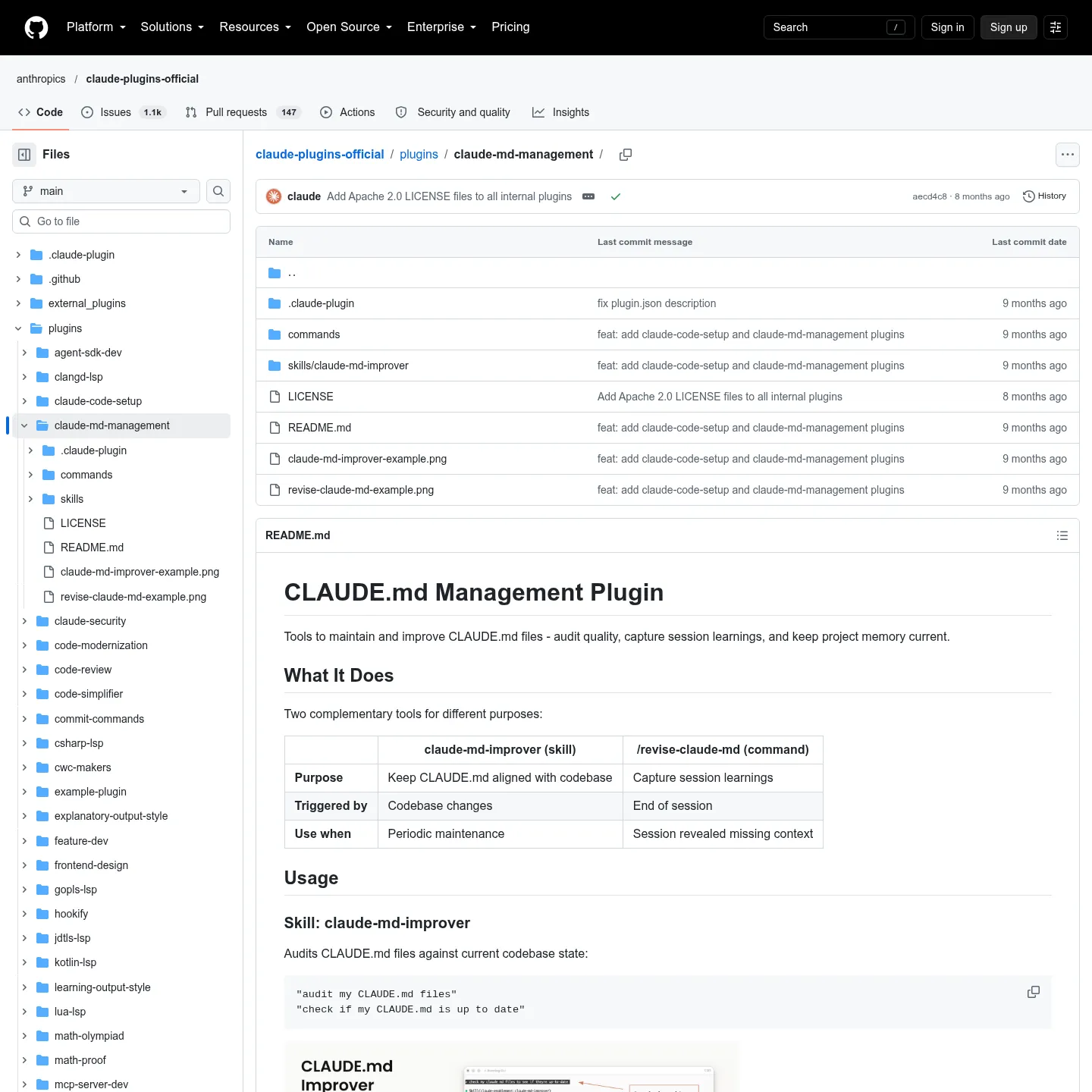Open skills/claude-md-improver folder in table
Viewport: 1092px width, 1092px height.
pos(348,366)
